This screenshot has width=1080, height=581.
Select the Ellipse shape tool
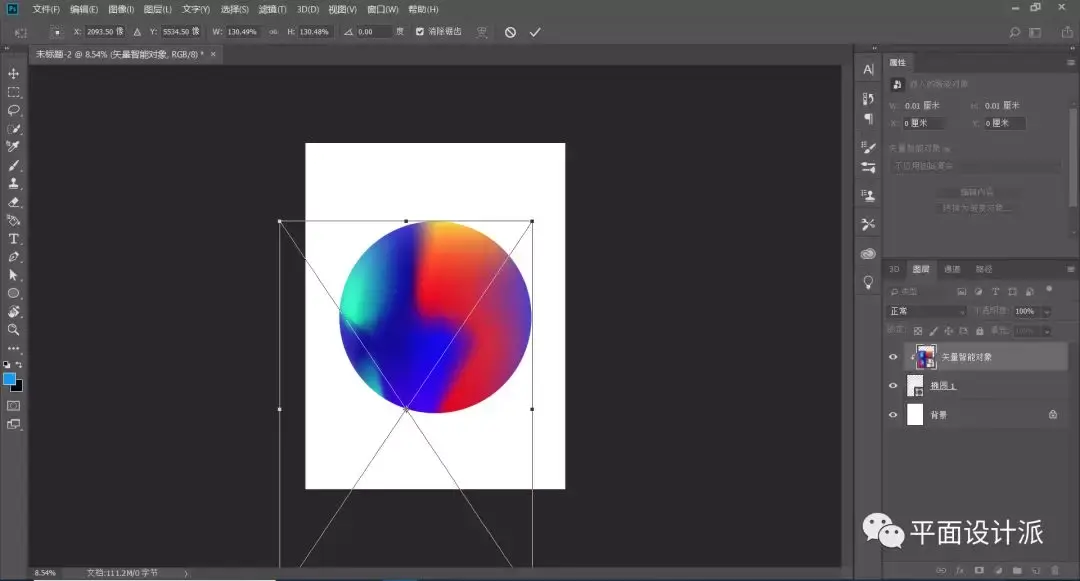tap(13, 293)
